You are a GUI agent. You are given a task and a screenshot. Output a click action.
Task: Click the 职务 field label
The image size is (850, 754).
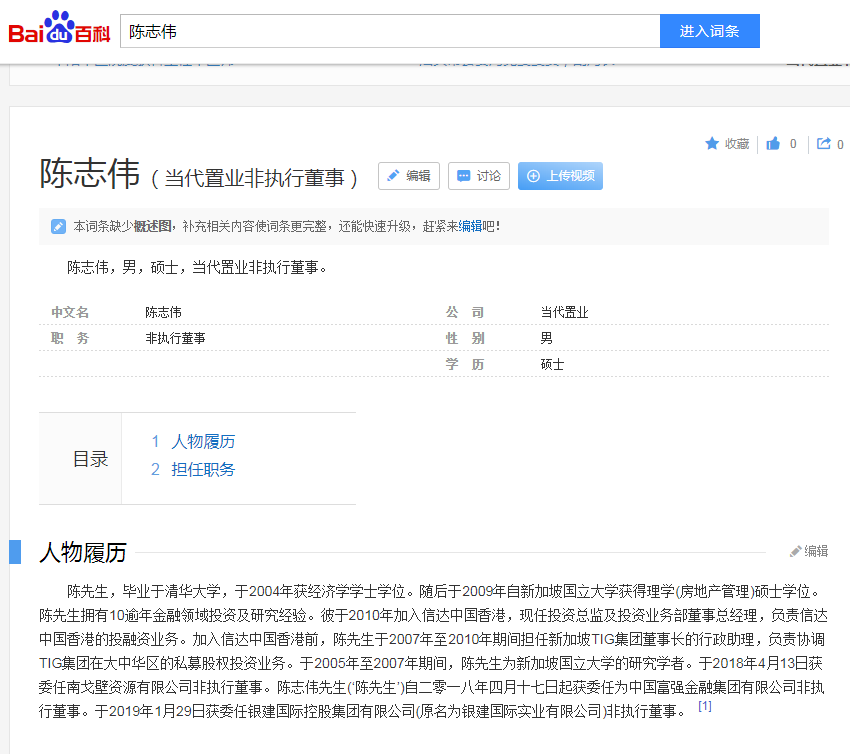[70, 338]
